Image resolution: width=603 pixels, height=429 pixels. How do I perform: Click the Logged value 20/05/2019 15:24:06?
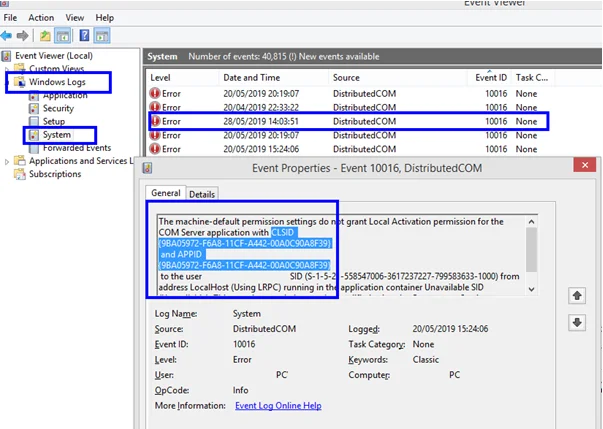tap(450, 329)
